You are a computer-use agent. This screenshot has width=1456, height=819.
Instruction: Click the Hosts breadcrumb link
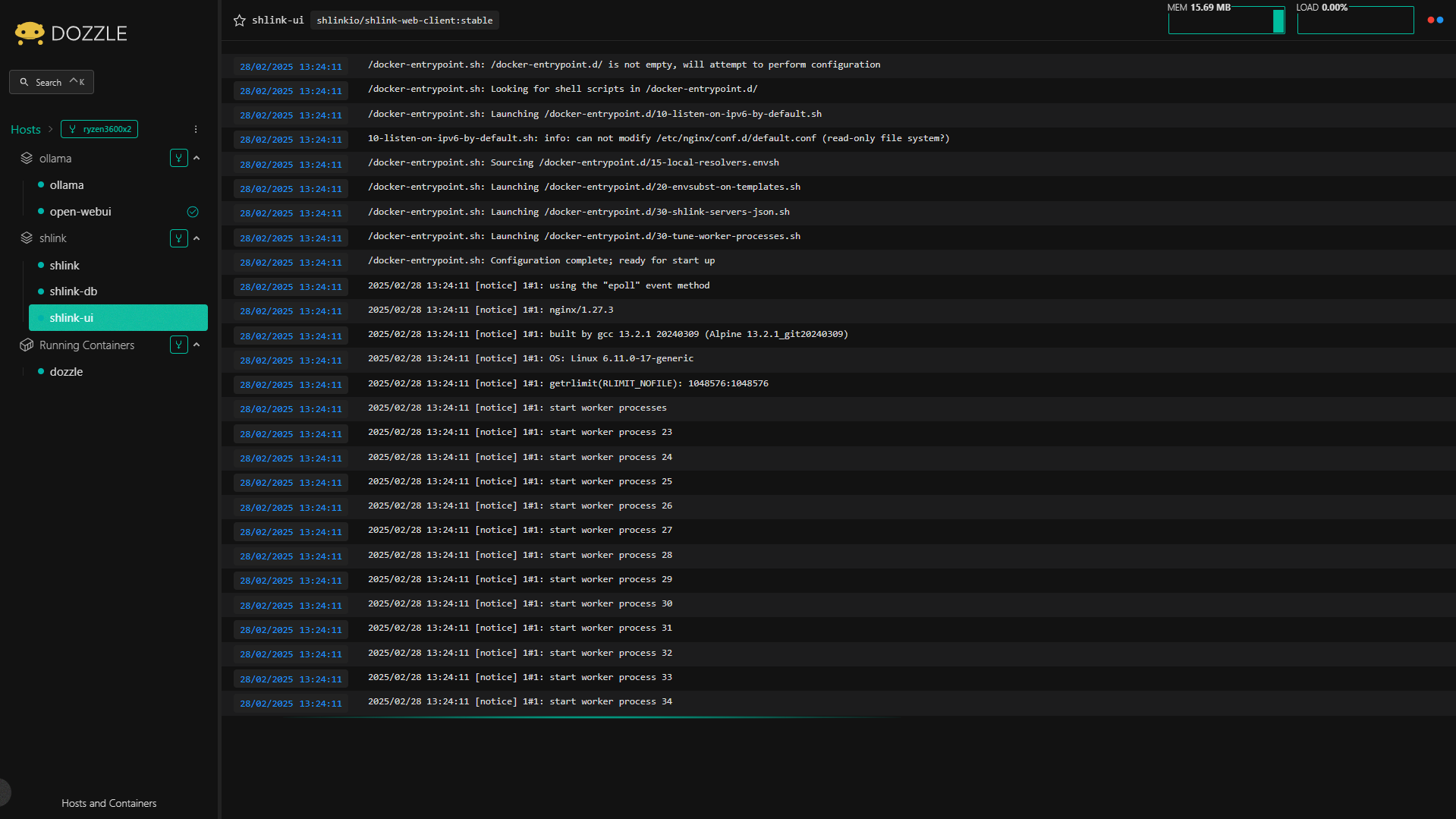click(x=26, y=129)
